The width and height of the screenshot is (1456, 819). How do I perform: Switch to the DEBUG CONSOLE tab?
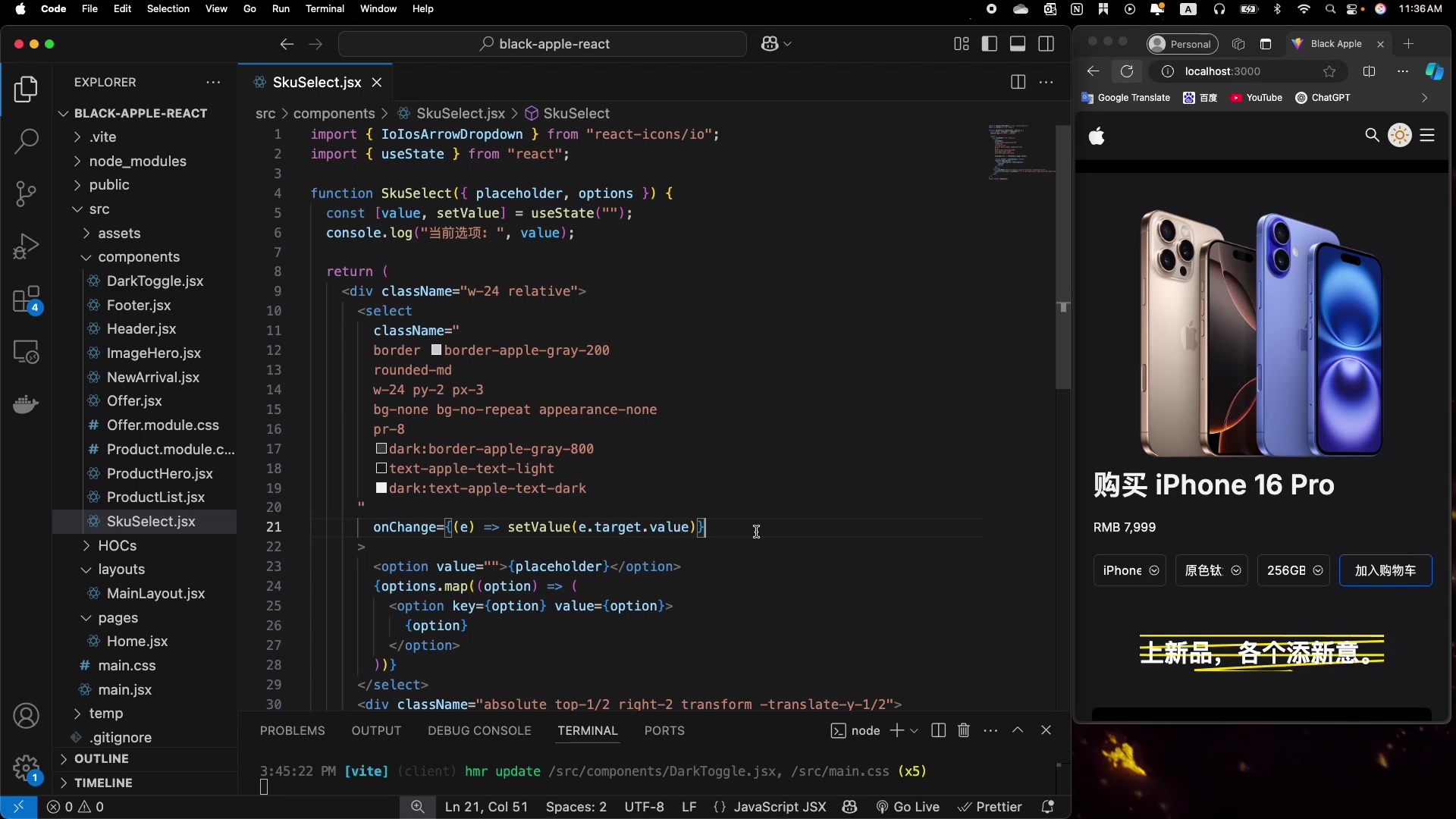[x=479, y=730]
